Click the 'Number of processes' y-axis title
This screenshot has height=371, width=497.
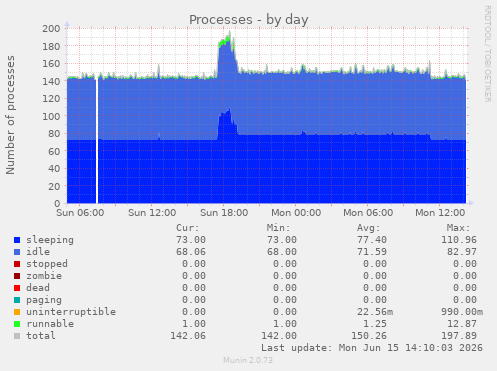pos(10,115)
